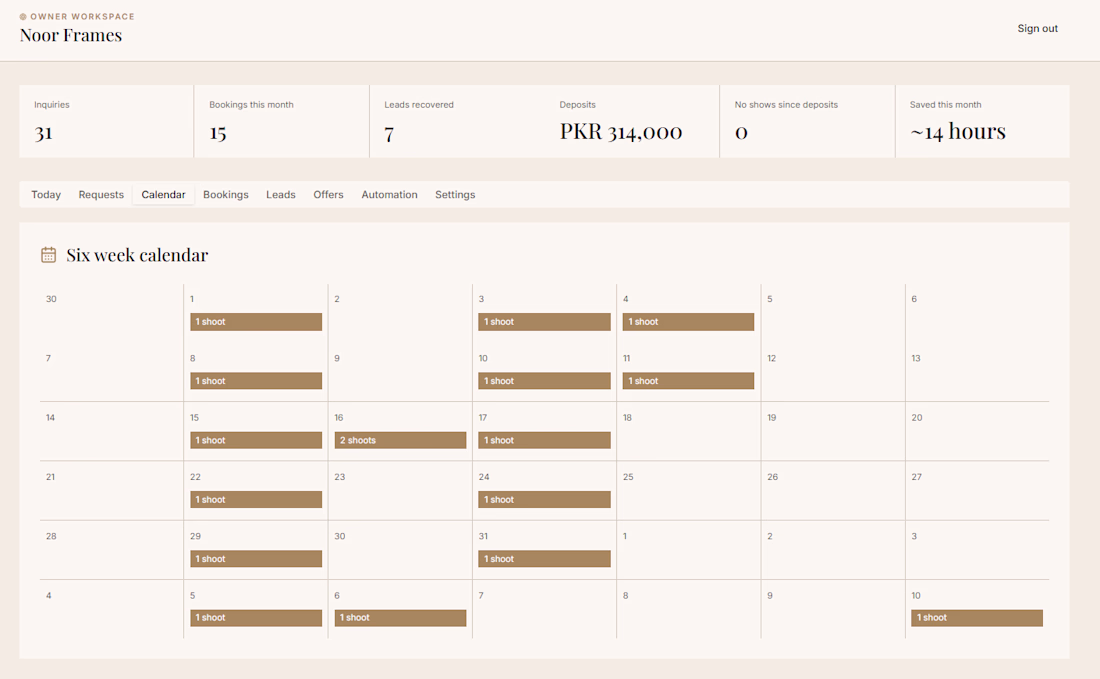Pick day 27 in the calendar grid

(x=977, y=491)
